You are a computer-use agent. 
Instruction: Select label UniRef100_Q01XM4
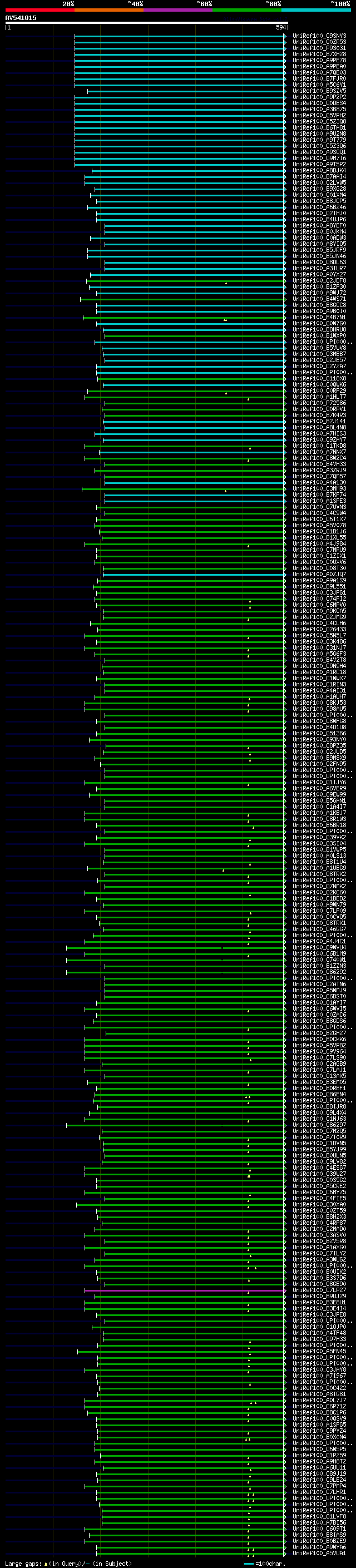[x=319, y=195]
